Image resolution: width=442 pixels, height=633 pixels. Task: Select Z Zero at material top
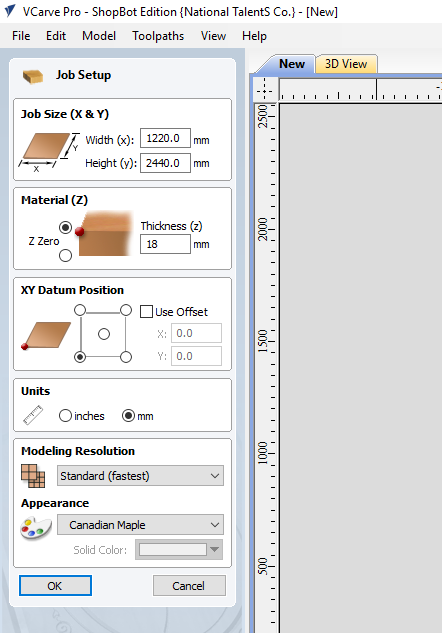65,227
